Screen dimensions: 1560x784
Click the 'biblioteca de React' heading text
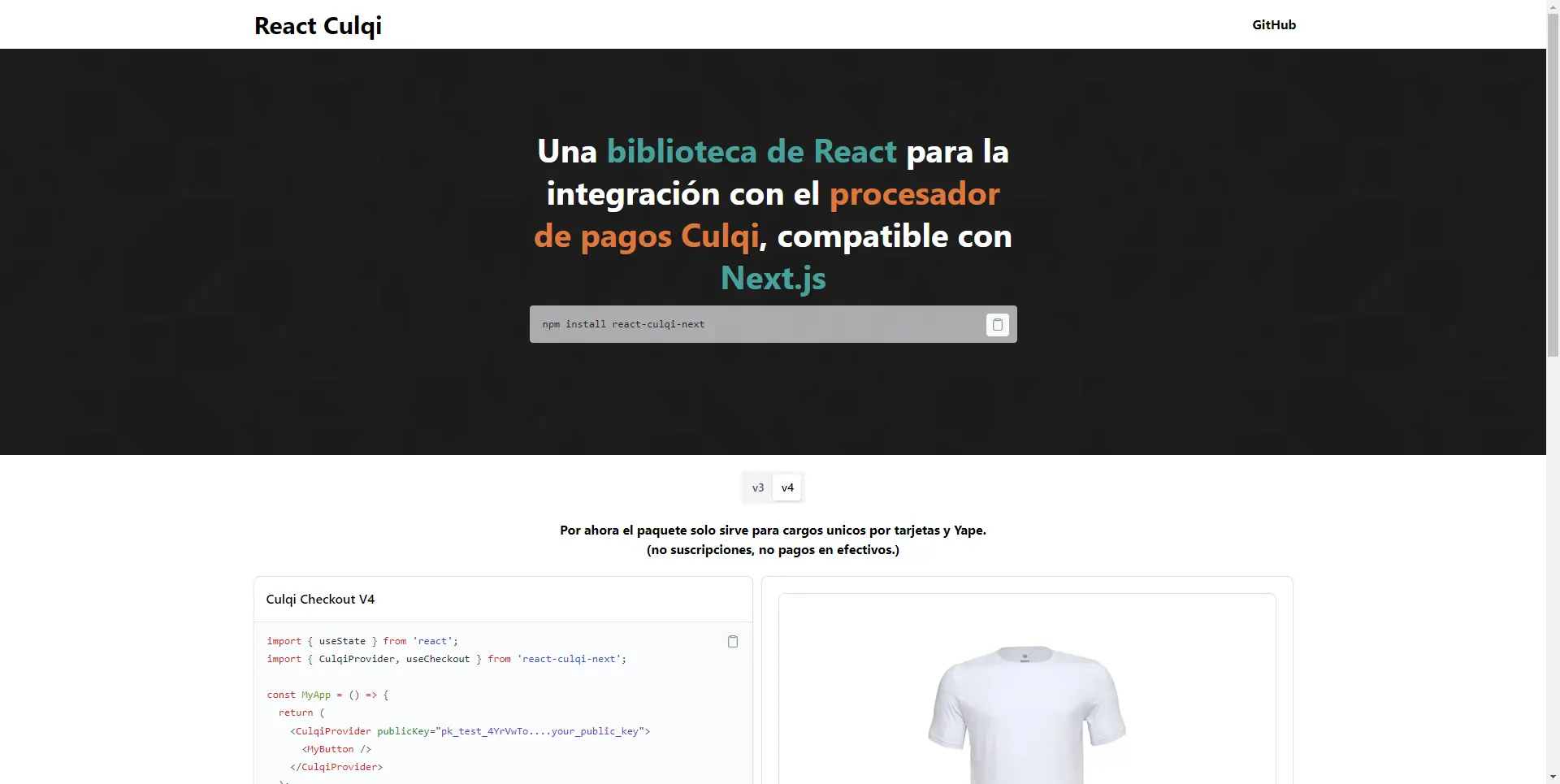coord(752,152)
